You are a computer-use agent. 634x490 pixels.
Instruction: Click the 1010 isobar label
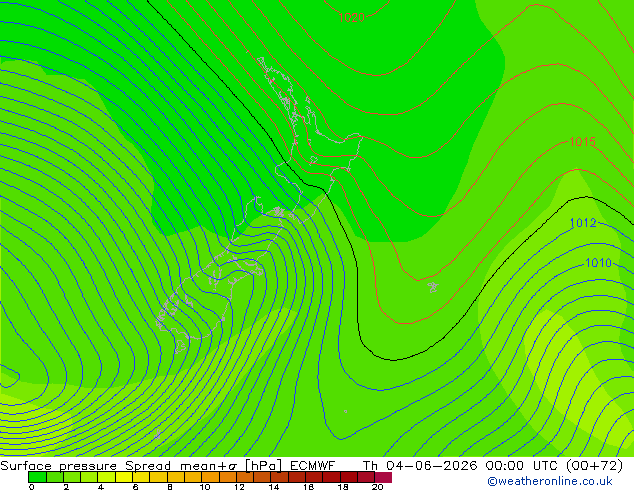pyautogui.click(x=598, y=263)
